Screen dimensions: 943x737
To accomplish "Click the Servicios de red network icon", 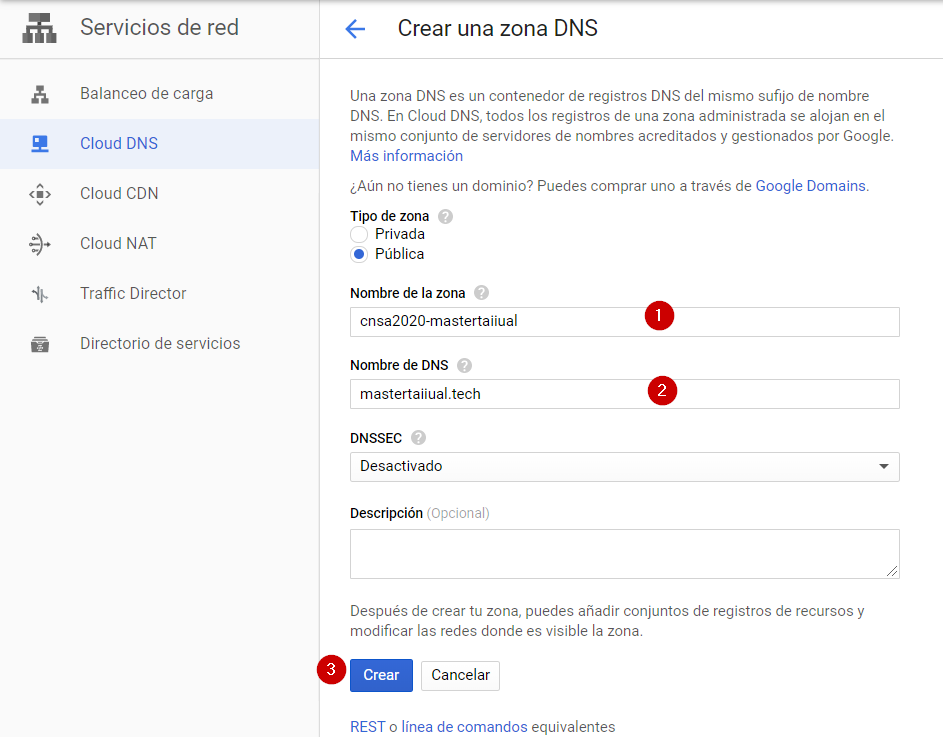I will click(39, 27).
